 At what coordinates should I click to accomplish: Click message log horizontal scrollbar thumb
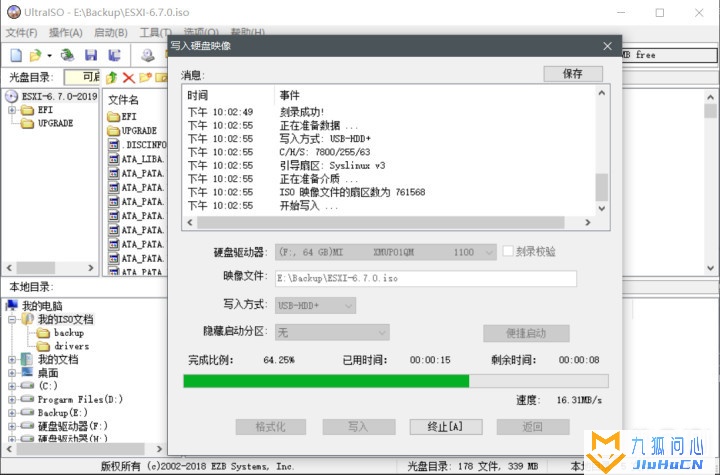coord(381,222)
